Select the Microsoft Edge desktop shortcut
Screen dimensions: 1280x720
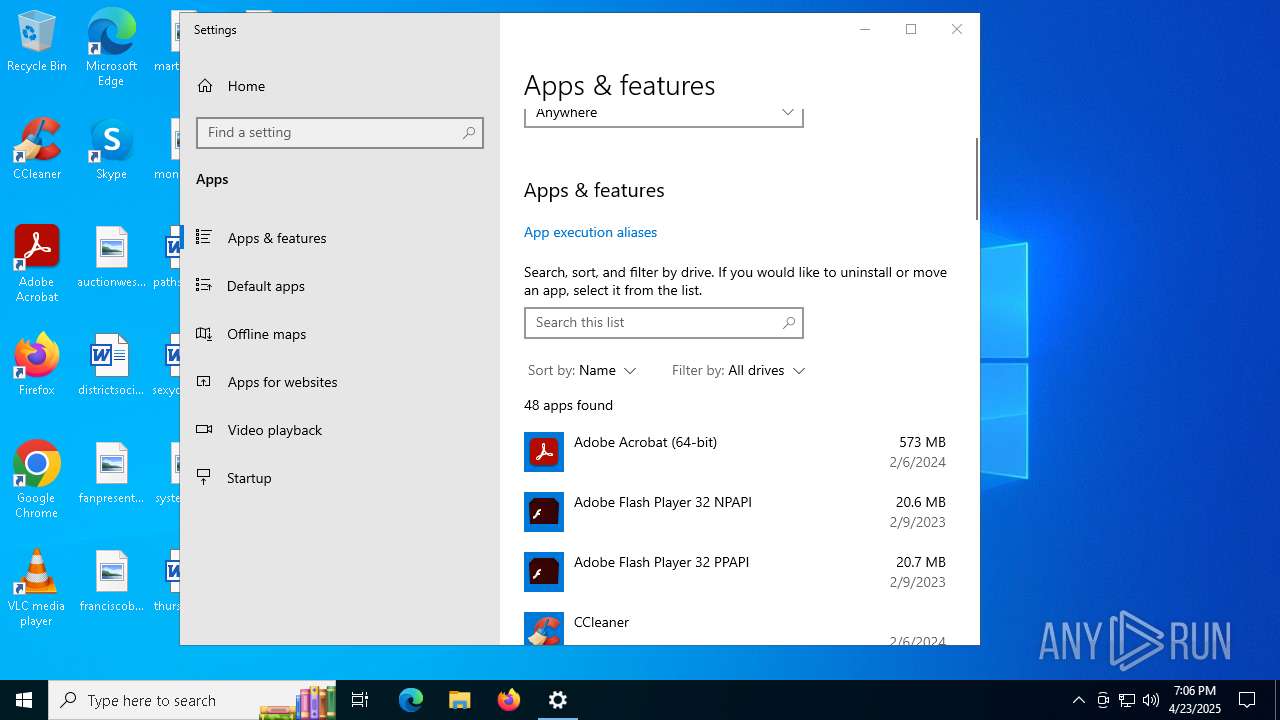111,48
